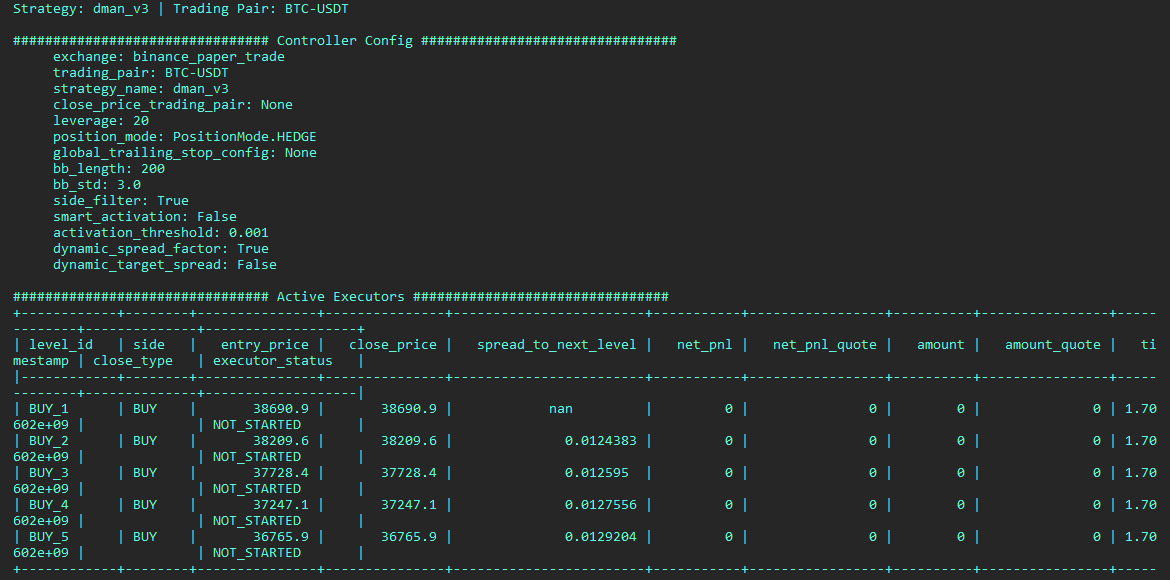1170x580 pixels.
Task: Click the global_trailing_stop_config: None line
Action: (185, 153)
